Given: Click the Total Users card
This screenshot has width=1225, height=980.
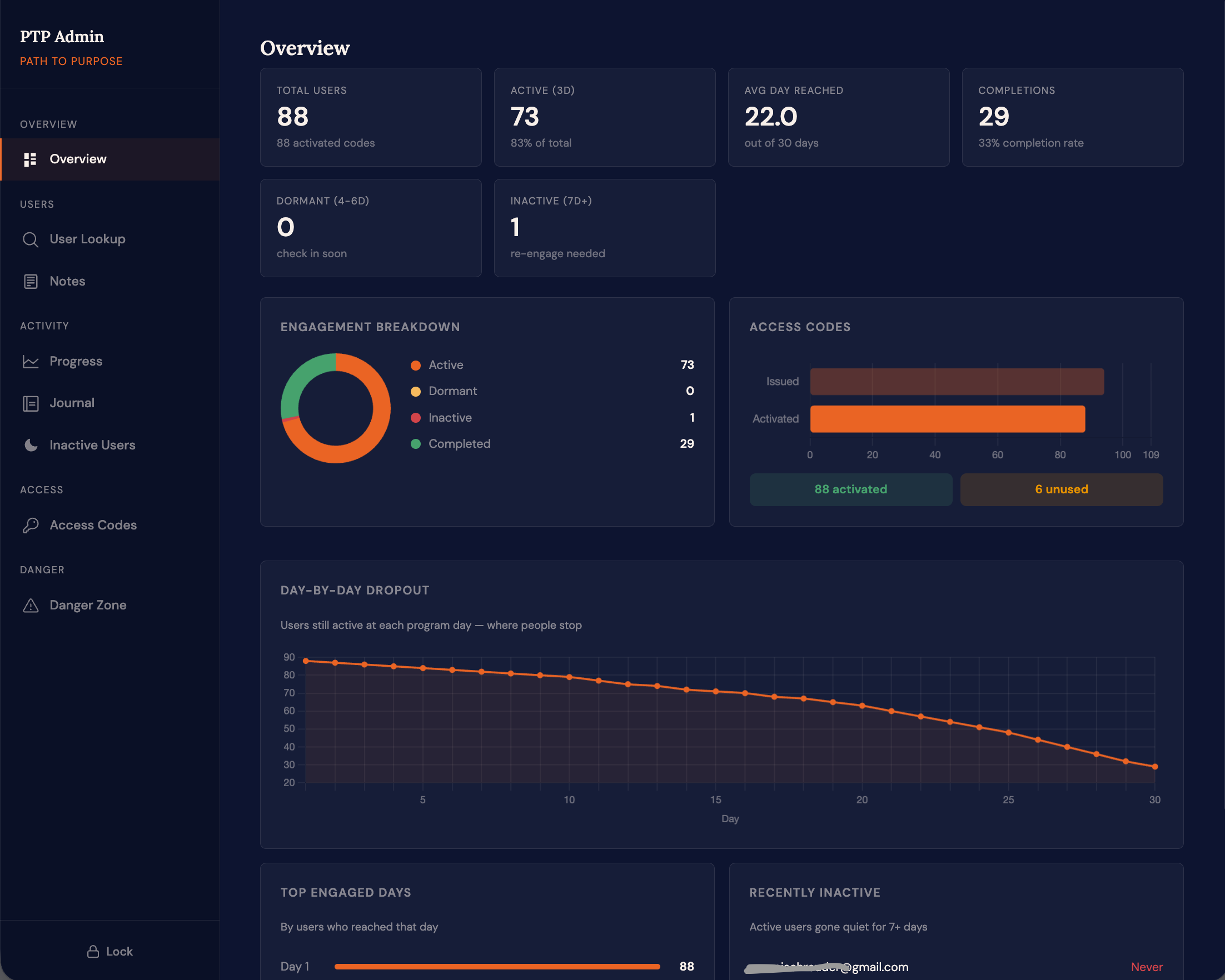Looking at the screenshot, I should coord(371,118).
